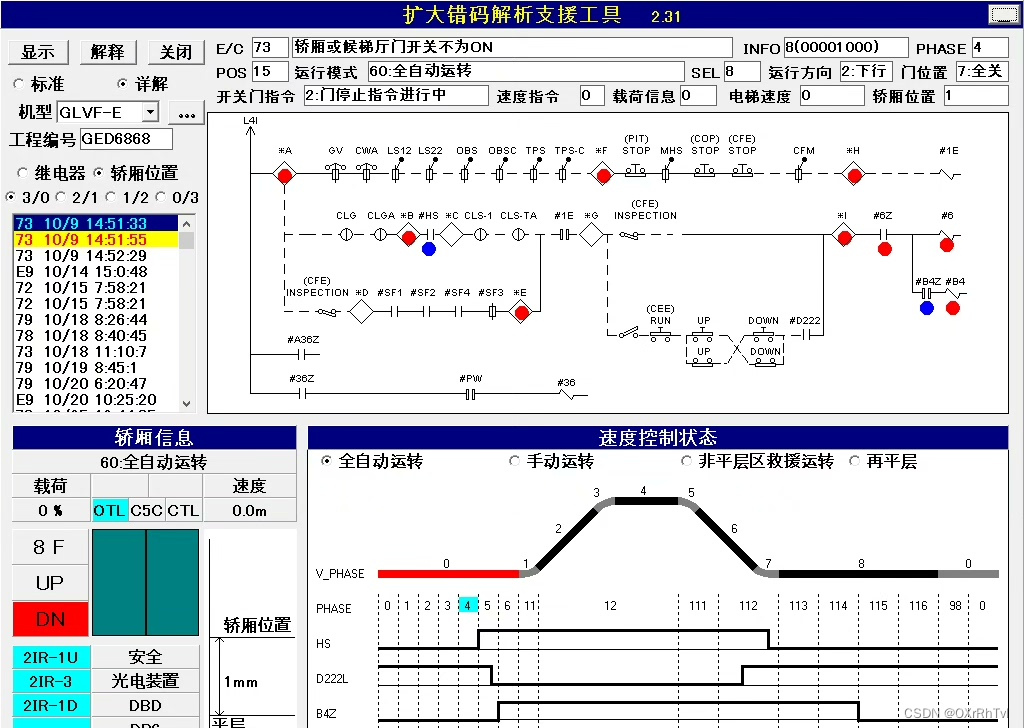Click the blue #B4Z indicator dot

click(927, 308)
